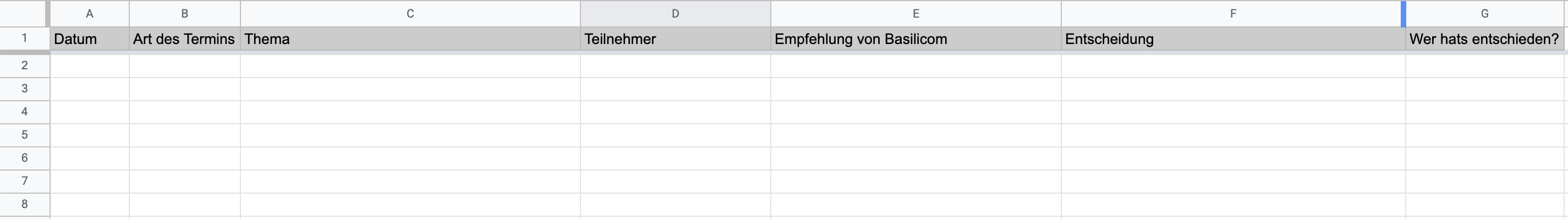Select row 8 header
The image size is (1568, 219).
coord(24,204)
